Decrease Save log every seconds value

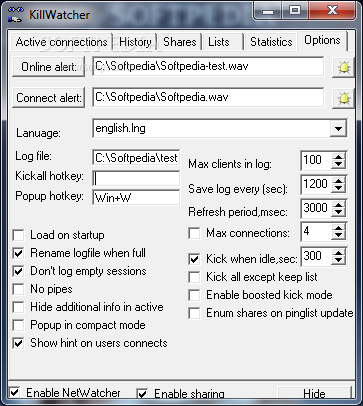click(x=339, y=188)
